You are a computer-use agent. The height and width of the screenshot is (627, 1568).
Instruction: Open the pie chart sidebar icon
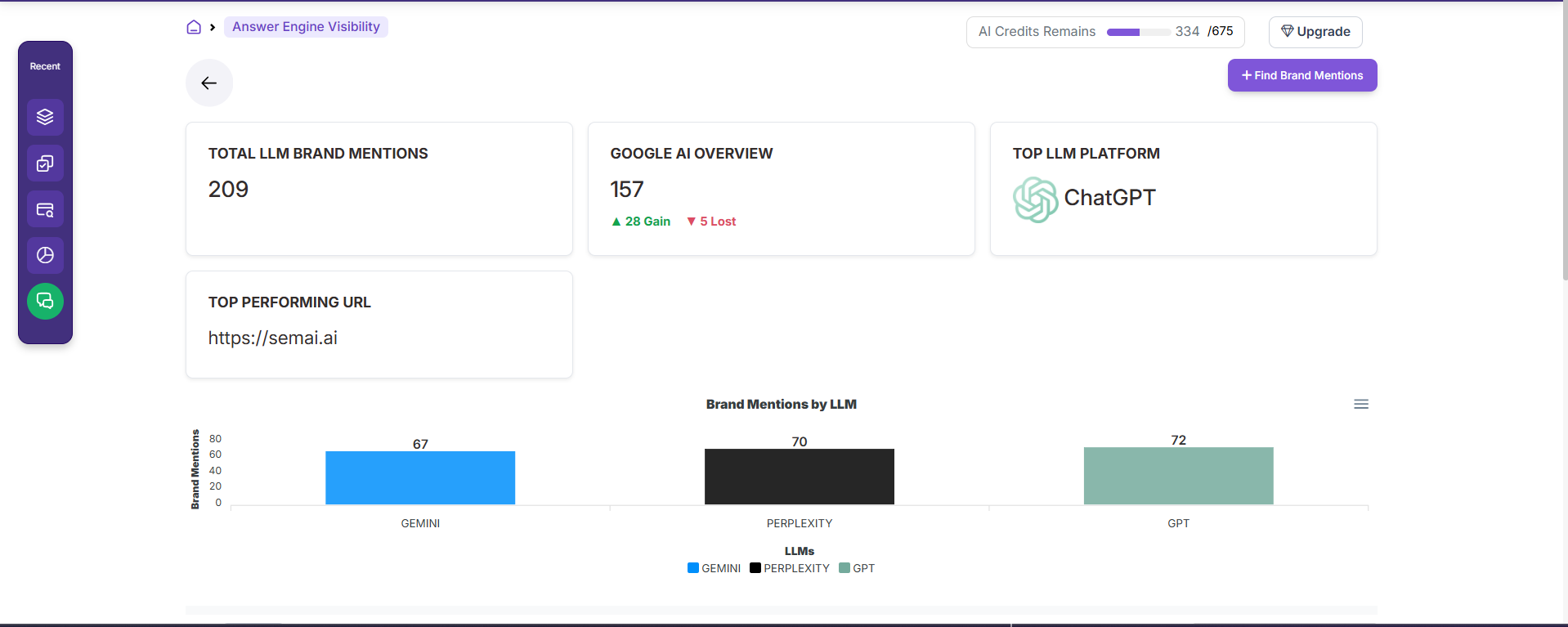click(x=45, y=256)
